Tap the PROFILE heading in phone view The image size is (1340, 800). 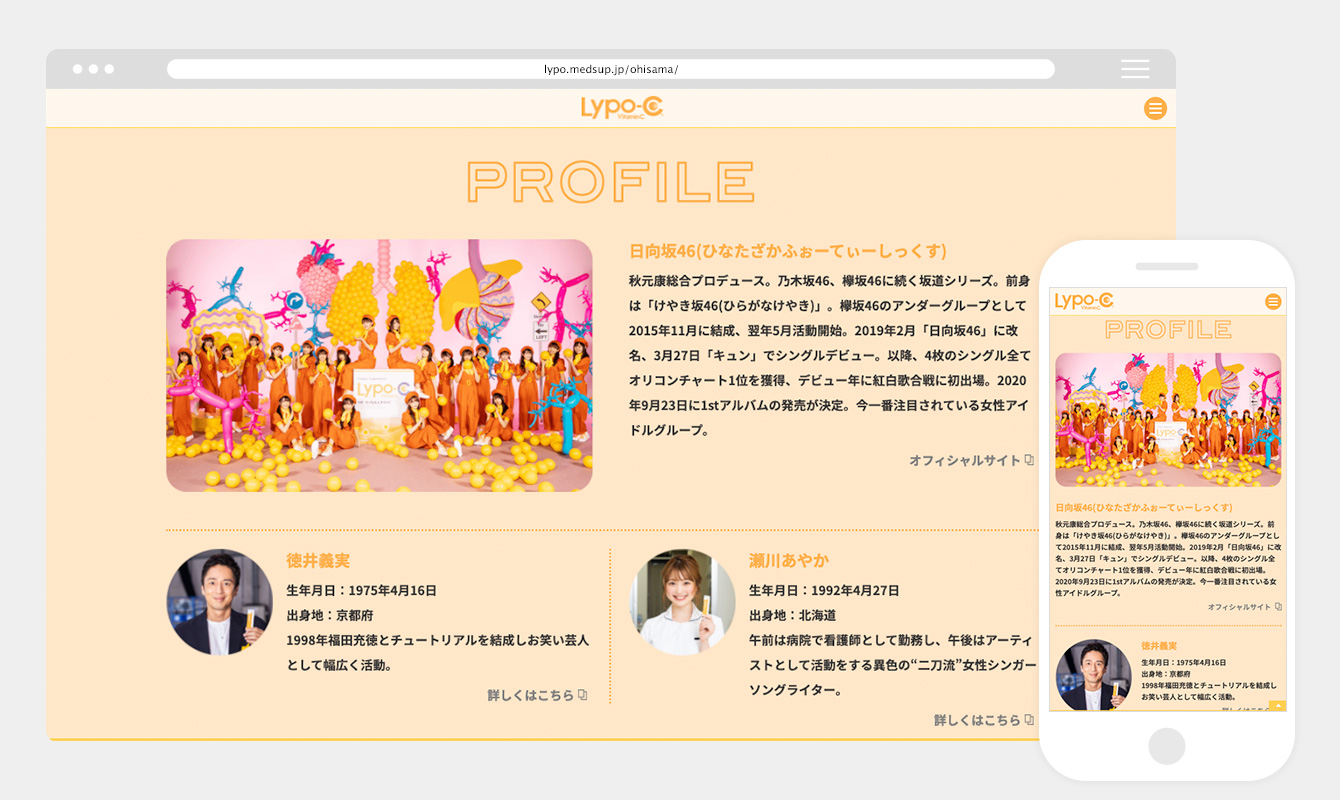pos(1168,329)
